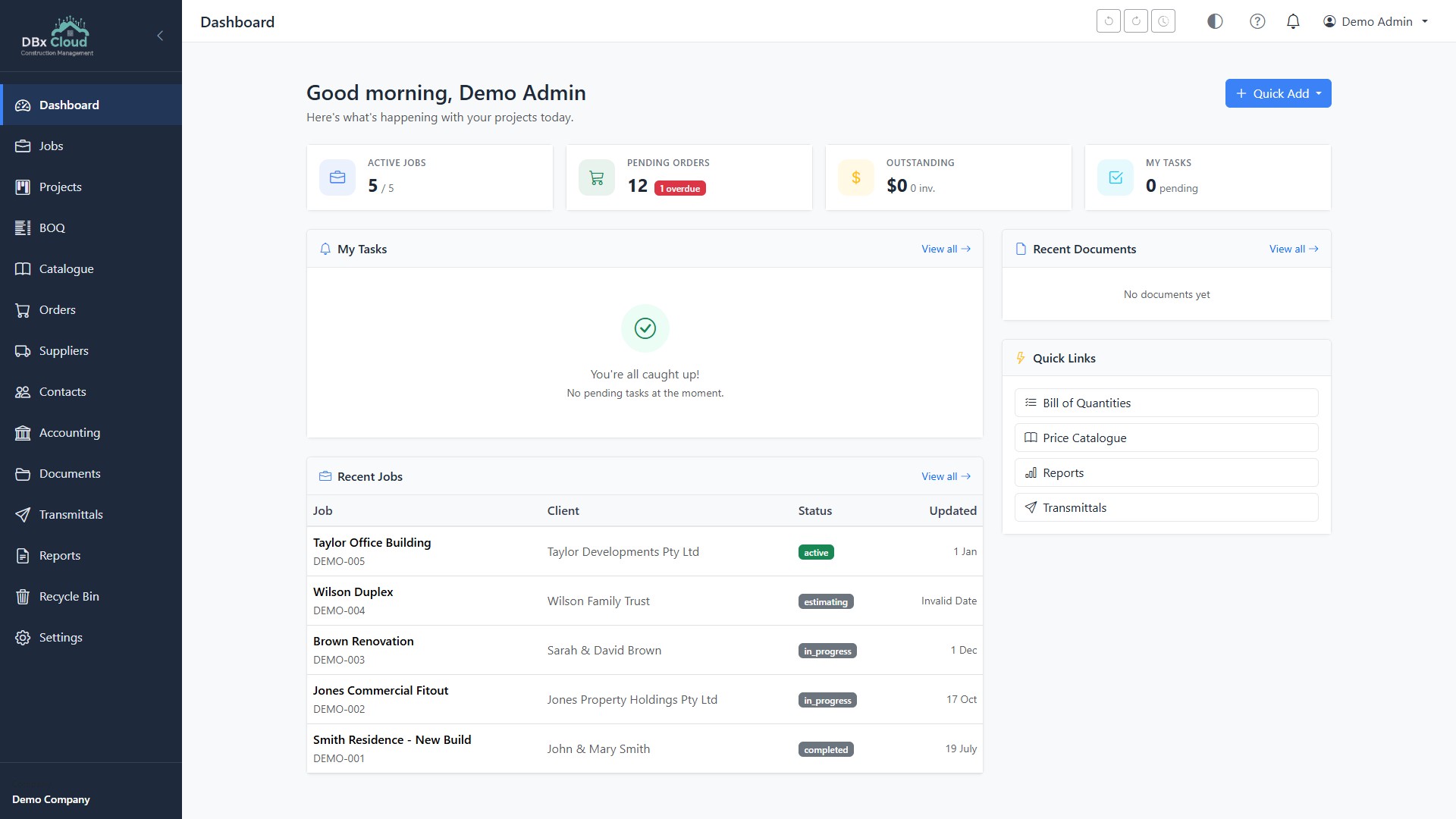Expand the Quick Add dropdown arrow
Viewport: 1456px width, 819px height.
[1319, 93]
